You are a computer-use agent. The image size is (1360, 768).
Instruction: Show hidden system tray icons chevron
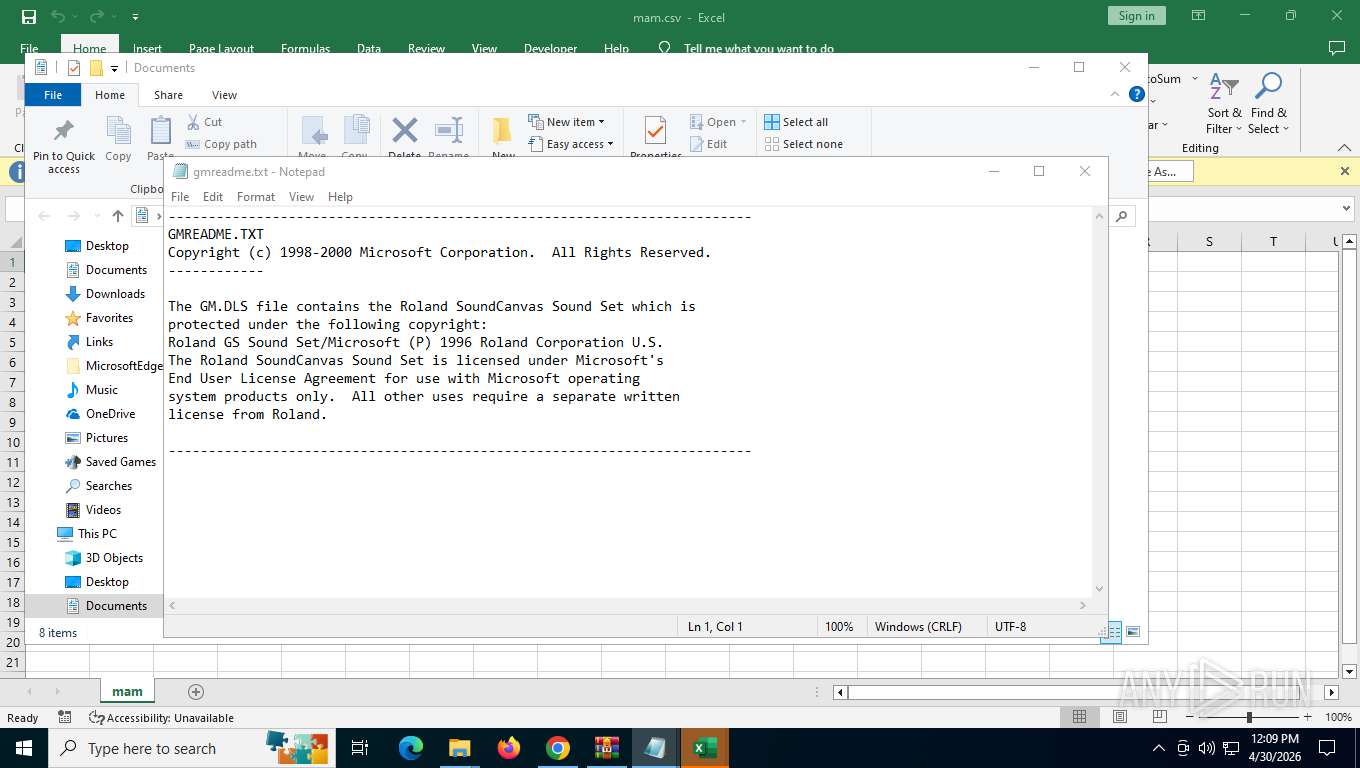click(1159, 748)
